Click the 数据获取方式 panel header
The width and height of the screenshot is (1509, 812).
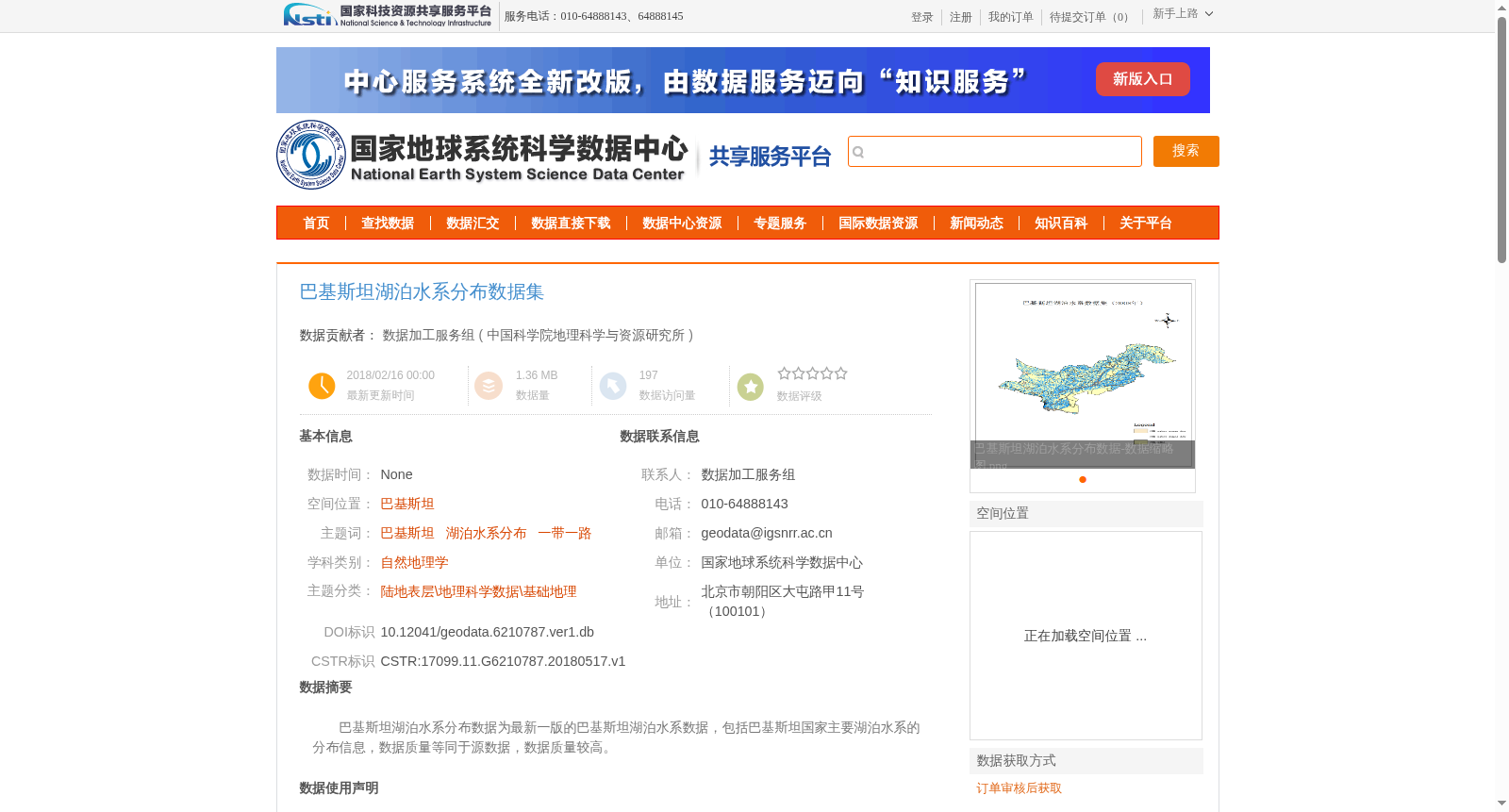pos(1086,761)
